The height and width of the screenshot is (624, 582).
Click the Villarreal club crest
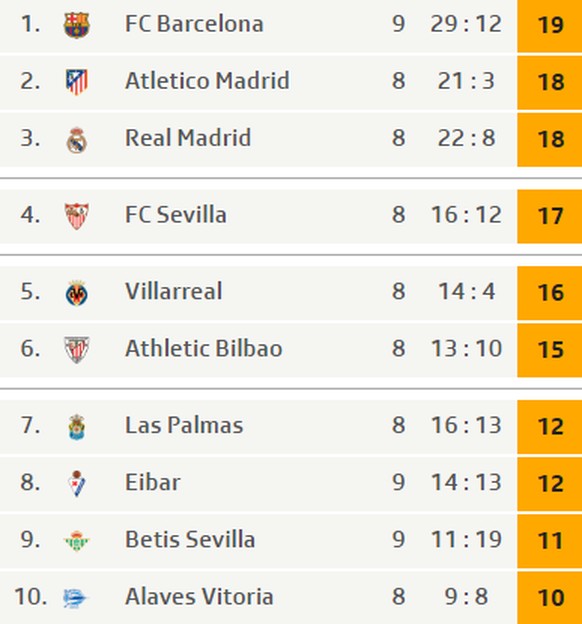tap(76, 293)
